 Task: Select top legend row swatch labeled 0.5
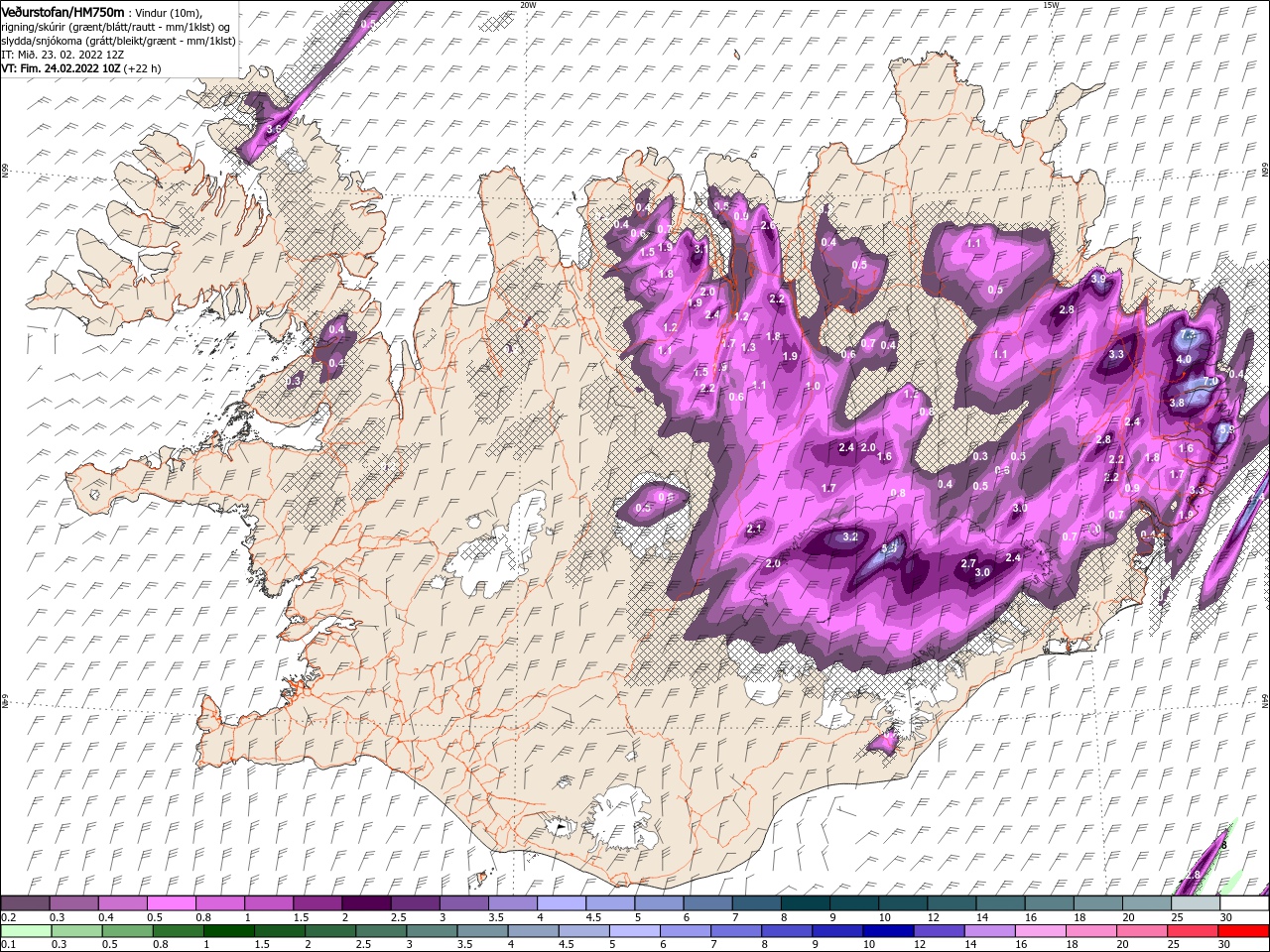point(171,903)
